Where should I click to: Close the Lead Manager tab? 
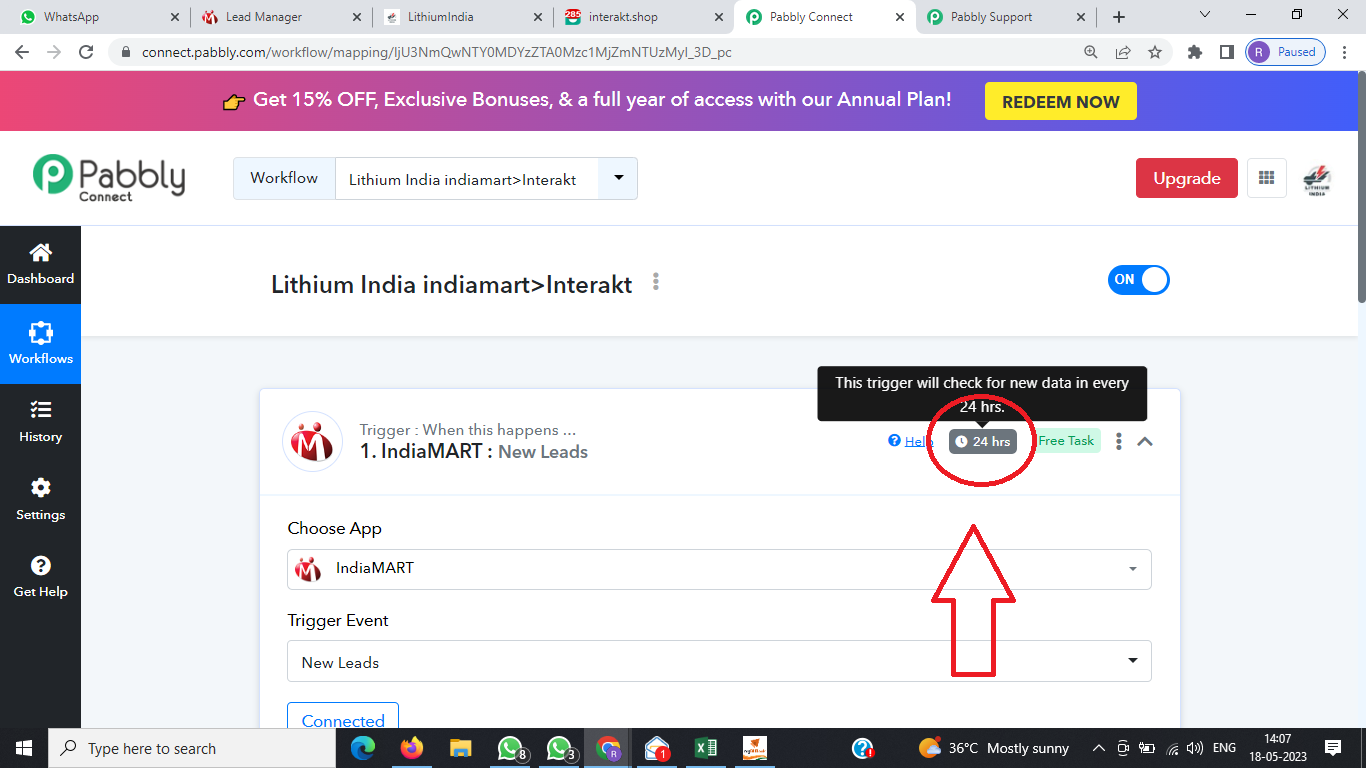tap(355, 17)
